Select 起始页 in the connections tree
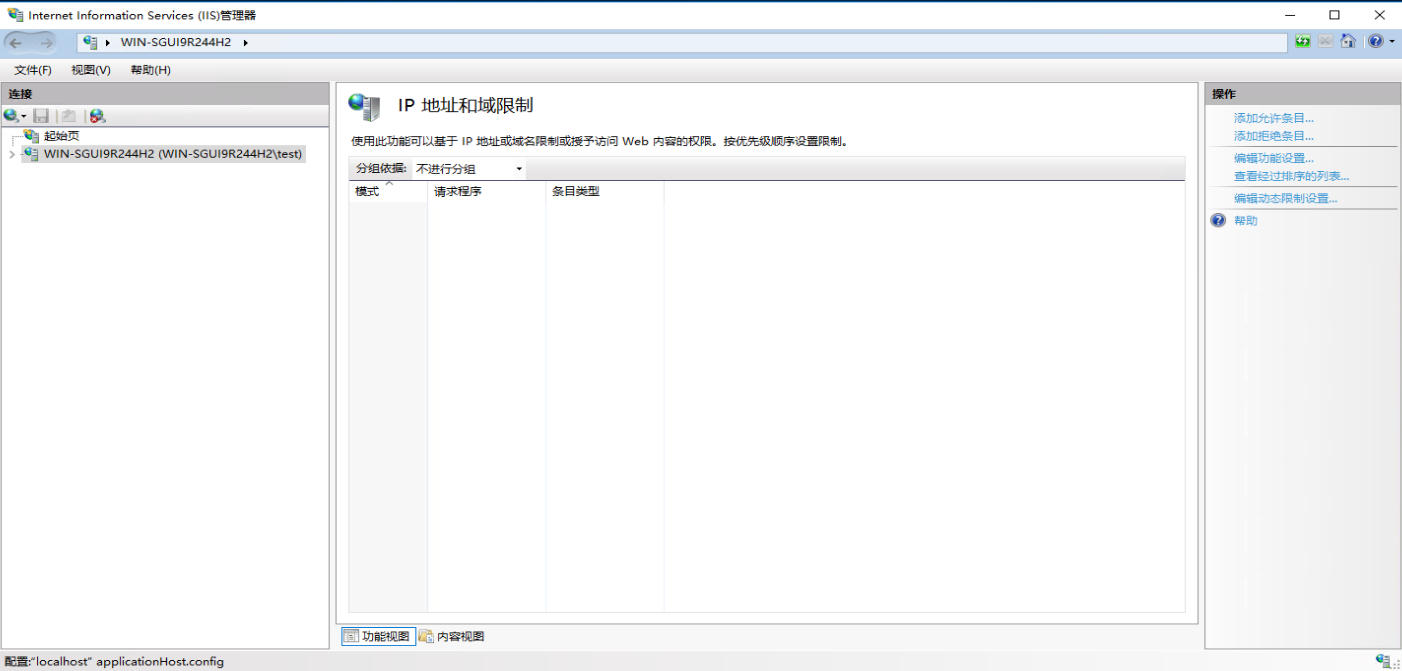The height and width of the screenshot is (671, 1402). pos(61,136)
